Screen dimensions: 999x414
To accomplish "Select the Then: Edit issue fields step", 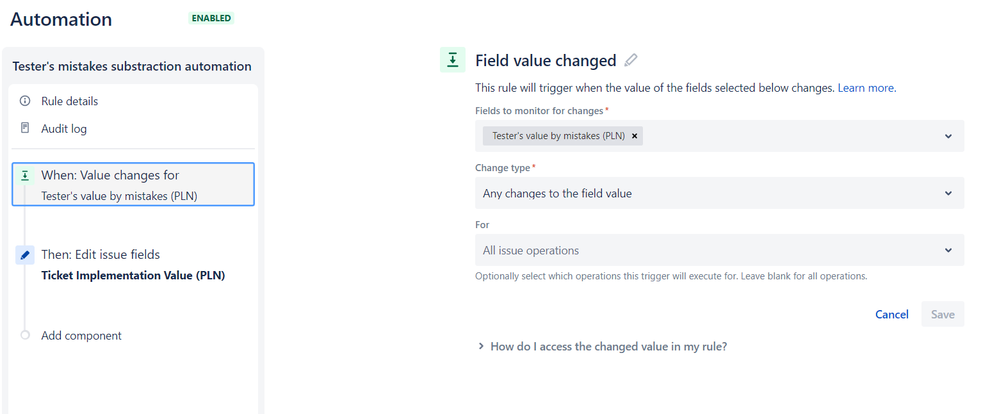I will (x=133, y=264).
